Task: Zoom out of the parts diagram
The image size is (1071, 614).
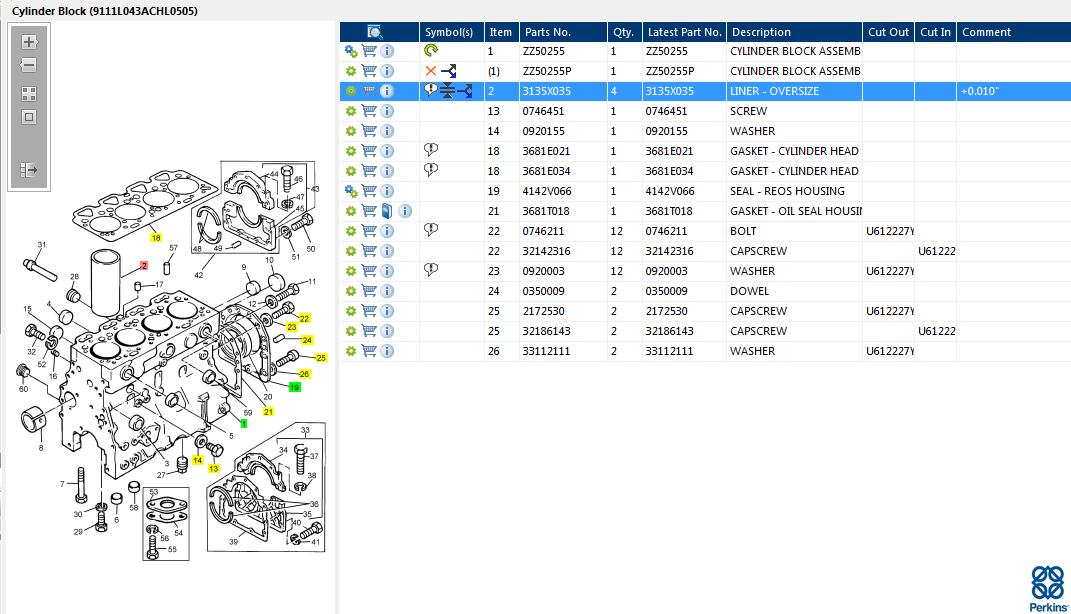Action: pos(29,65)
